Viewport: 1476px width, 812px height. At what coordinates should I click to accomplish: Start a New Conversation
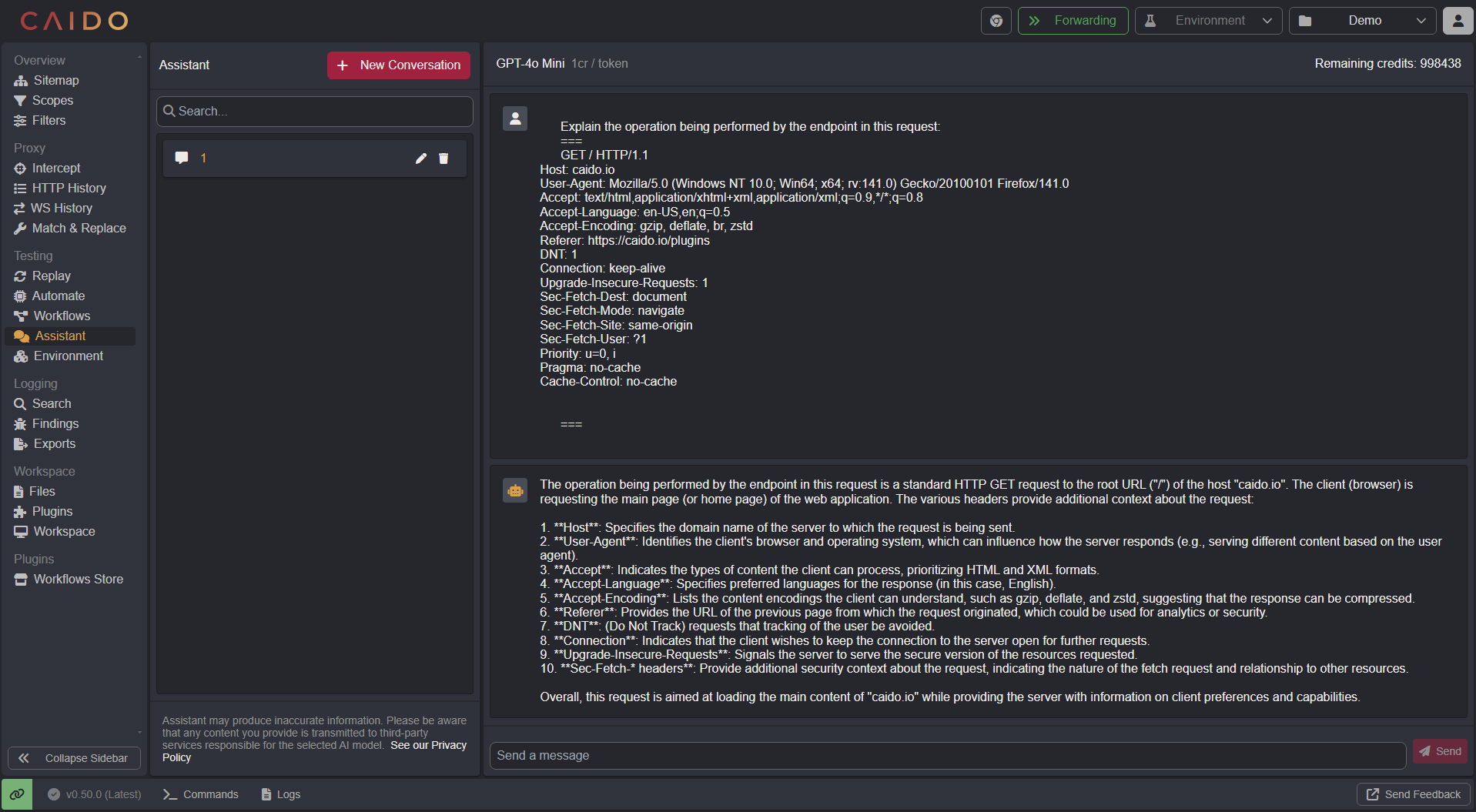coord(398,65)
